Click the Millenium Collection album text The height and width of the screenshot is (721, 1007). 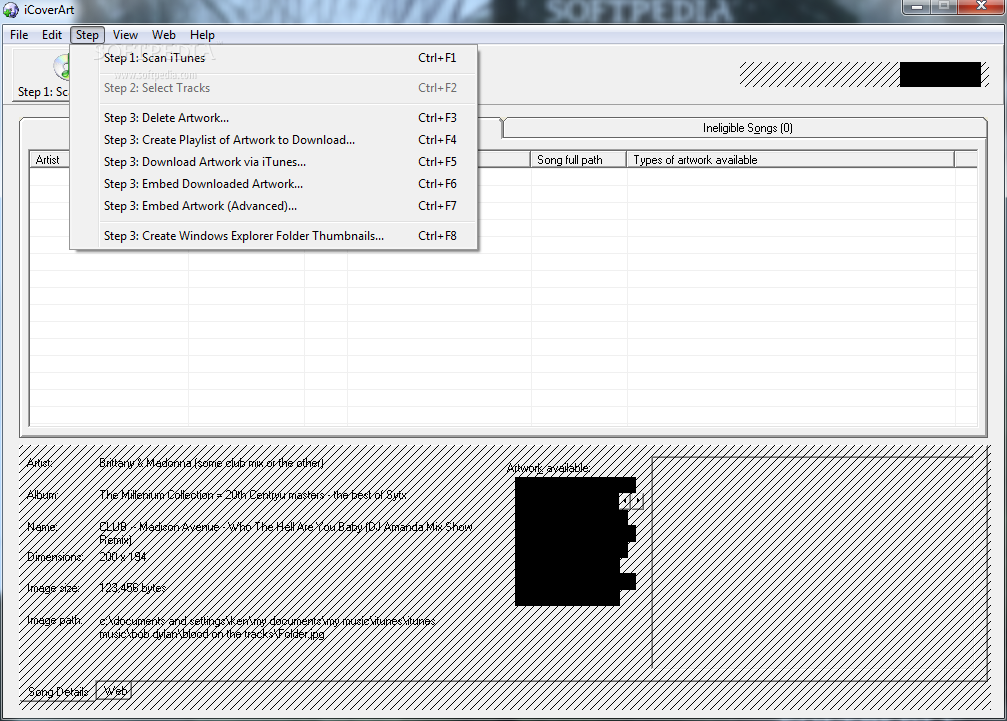coord(252,495)
